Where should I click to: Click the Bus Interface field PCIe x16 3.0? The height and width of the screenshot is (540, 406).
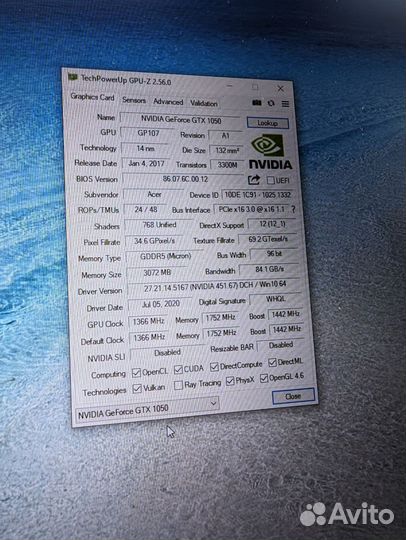pos(251,209)
